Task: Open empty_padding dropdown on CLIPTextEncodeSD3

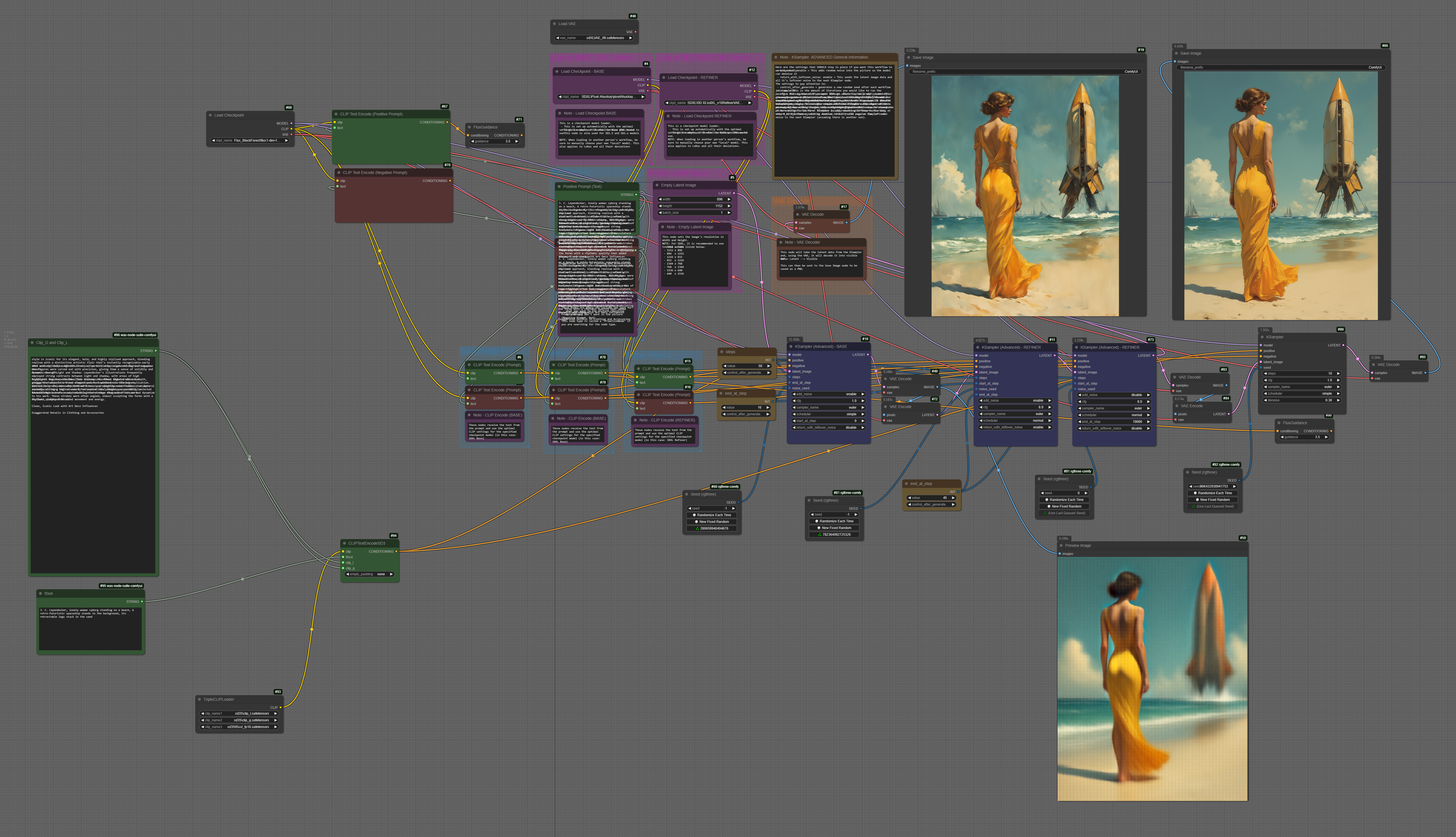Action: point(369,574)
